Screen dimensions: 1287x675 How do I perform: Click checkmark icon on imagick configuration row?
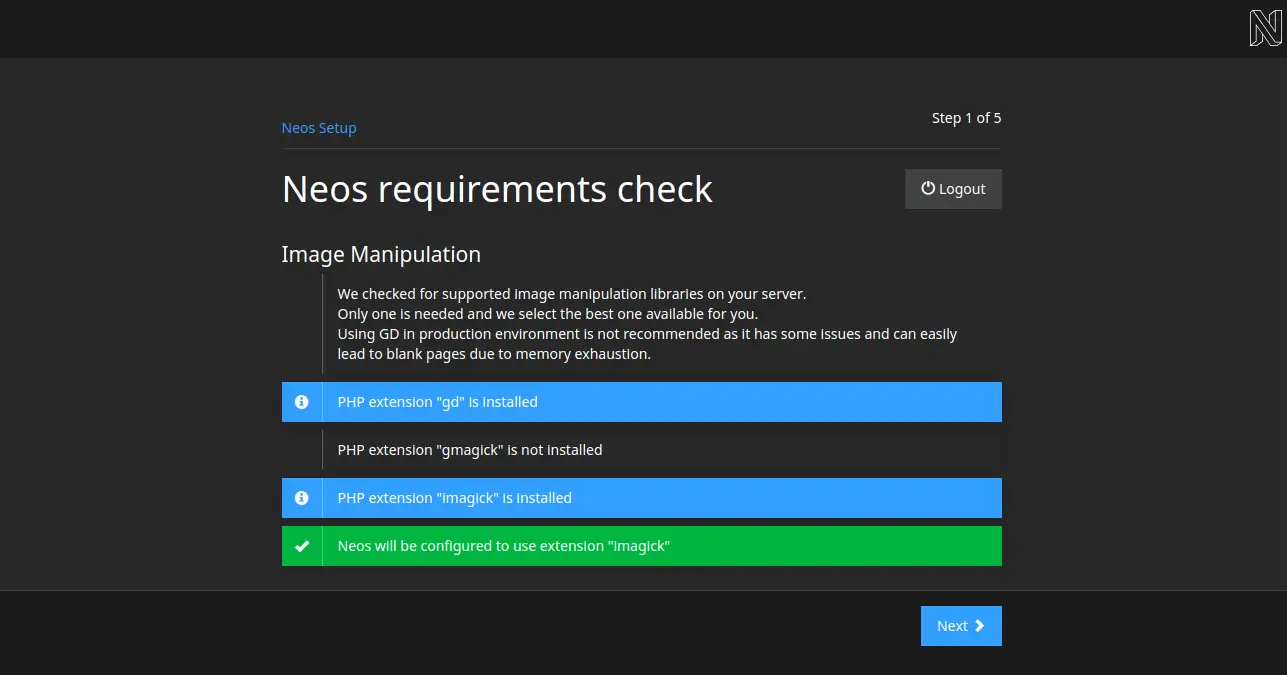(x=302, y=546)
